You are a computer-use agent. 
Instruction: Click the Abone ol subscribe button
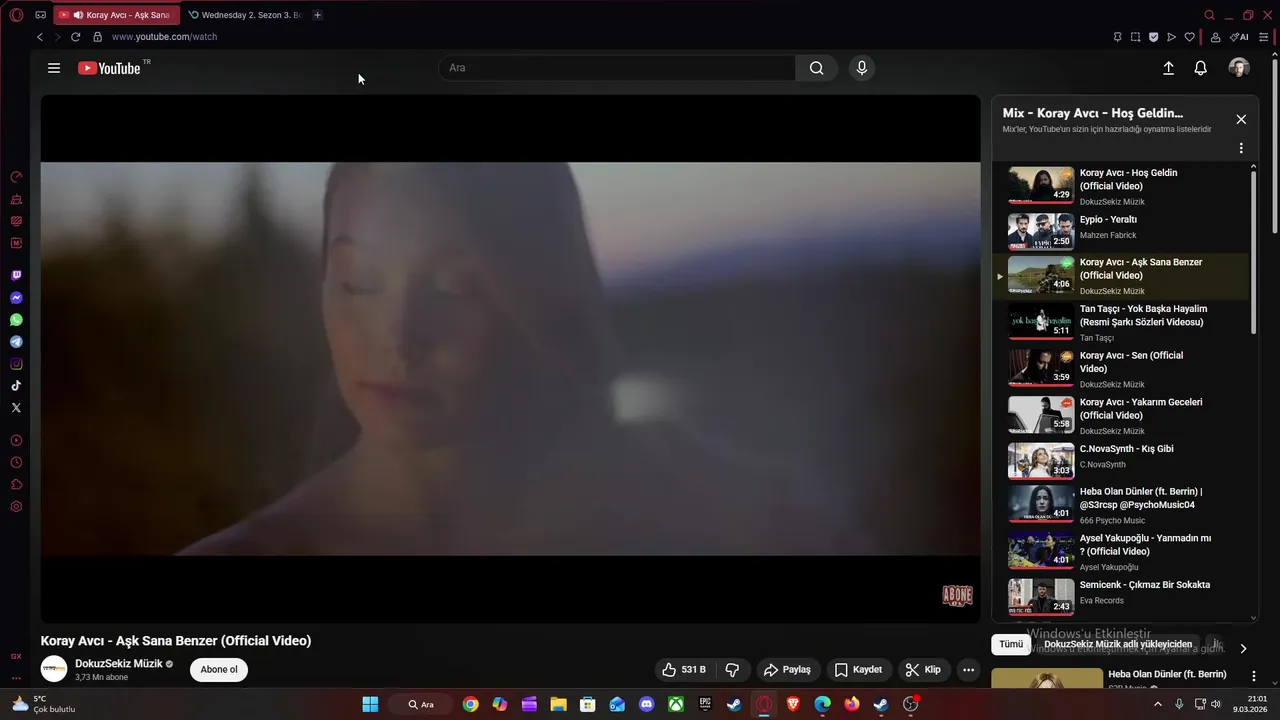tap(219, 670)
